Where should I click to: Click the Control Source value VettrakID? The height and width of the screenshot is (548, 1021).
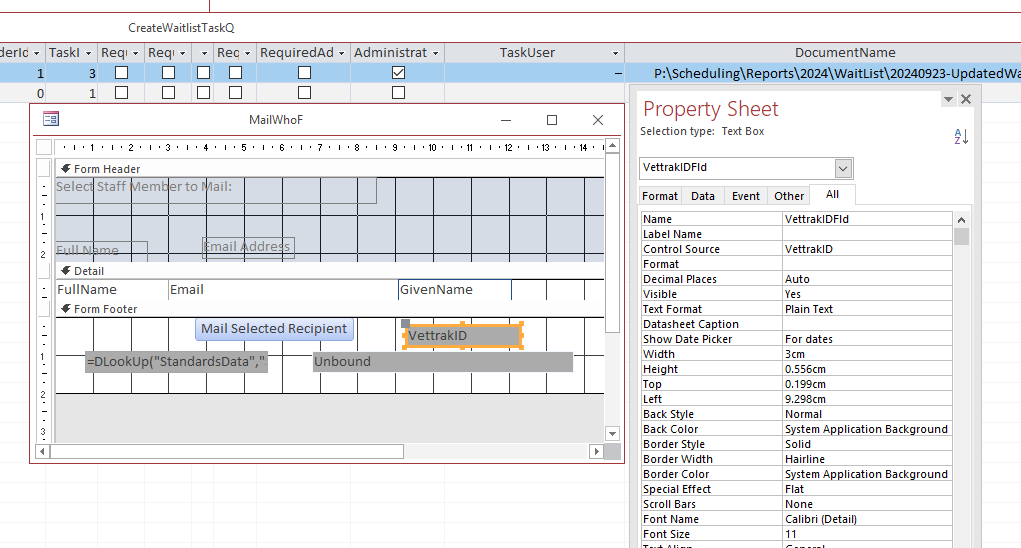867,249
